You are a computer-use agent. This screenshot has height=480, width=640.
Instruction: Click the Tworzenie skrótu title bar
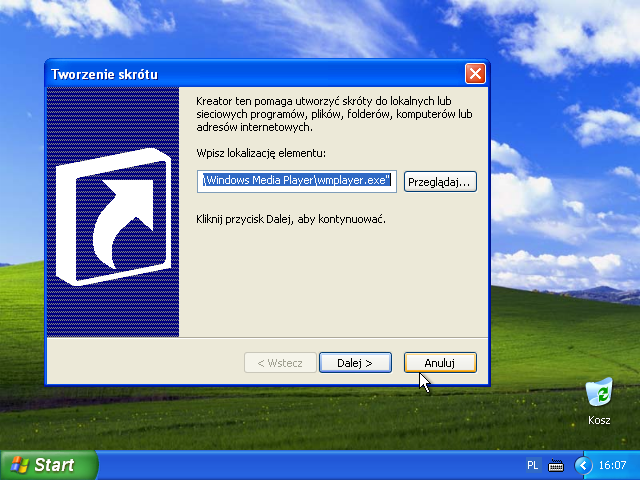tap(250, 74)
